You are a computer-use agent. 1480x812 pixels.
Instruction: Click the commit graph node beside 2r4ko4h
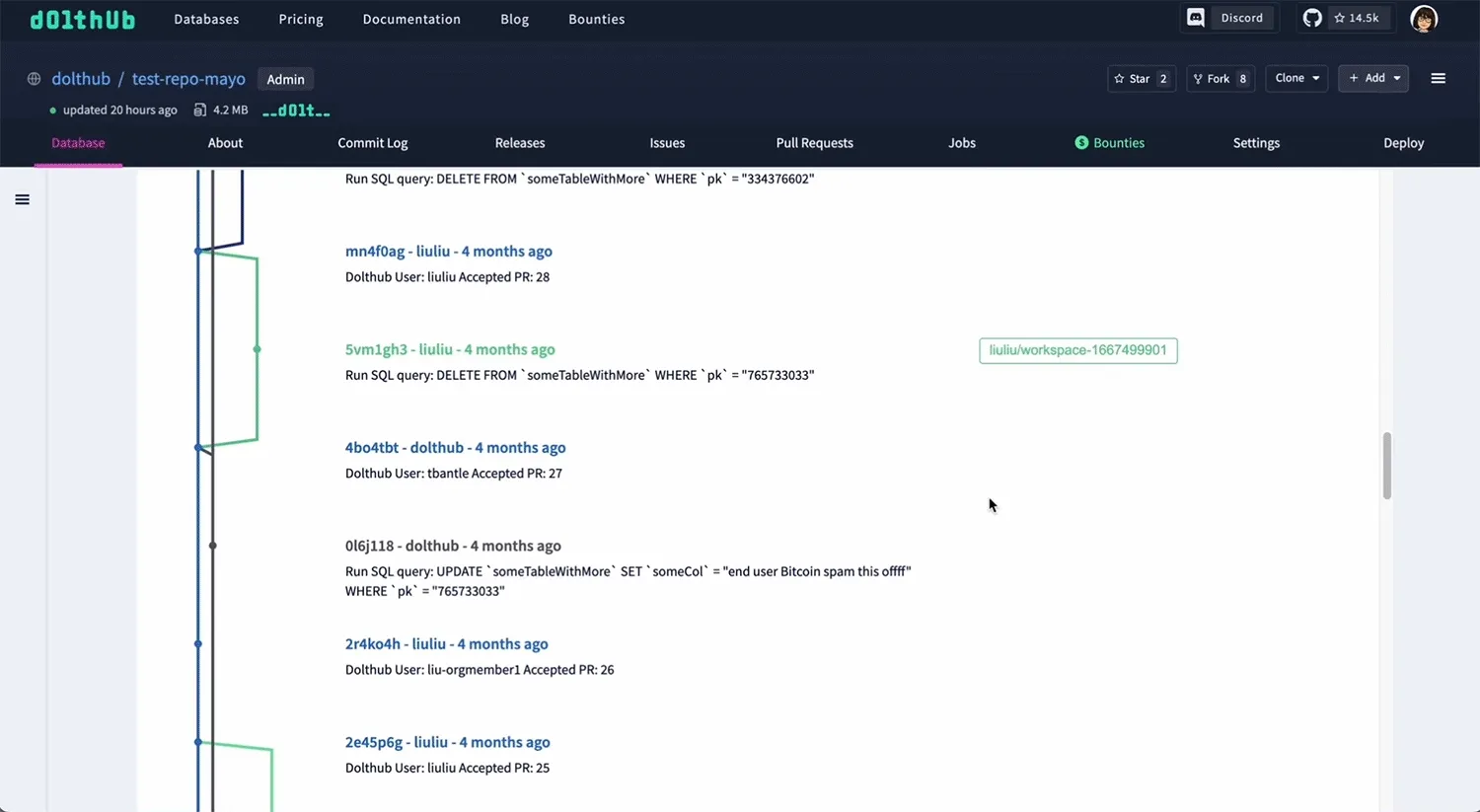coord(198,643)
